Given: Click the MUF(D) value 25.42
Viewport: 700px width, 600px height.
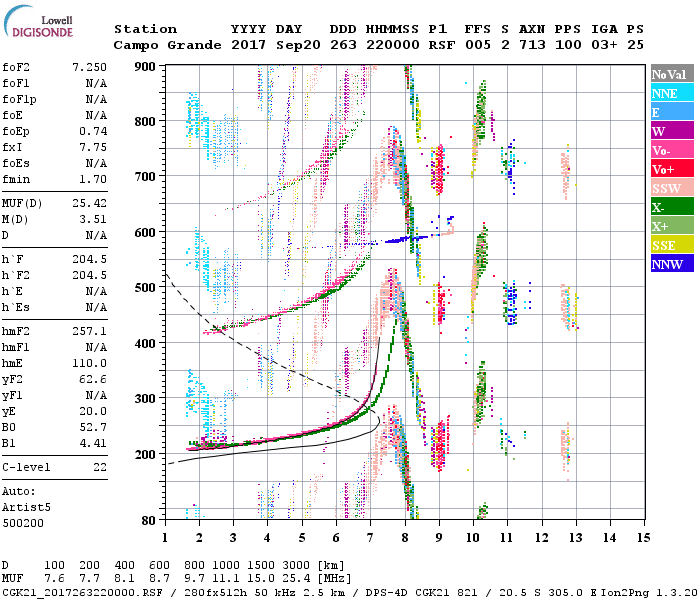Looking at the screenshot, I should pos(89,204).
